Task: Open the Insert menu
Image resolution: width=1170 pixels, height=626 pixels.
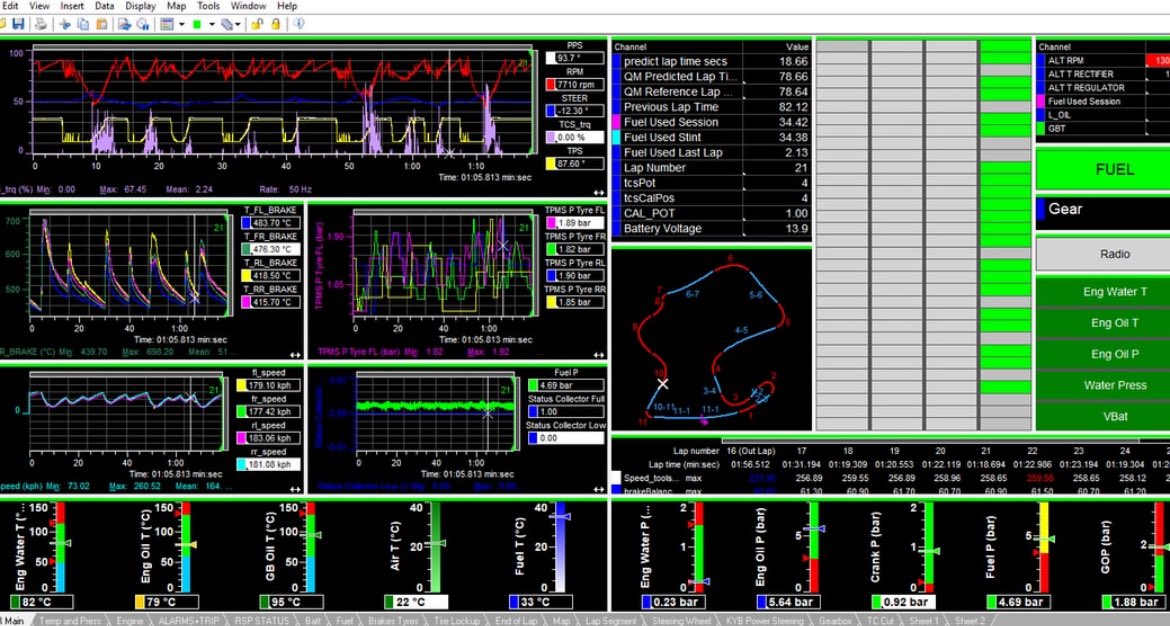Action: point(72,6)
